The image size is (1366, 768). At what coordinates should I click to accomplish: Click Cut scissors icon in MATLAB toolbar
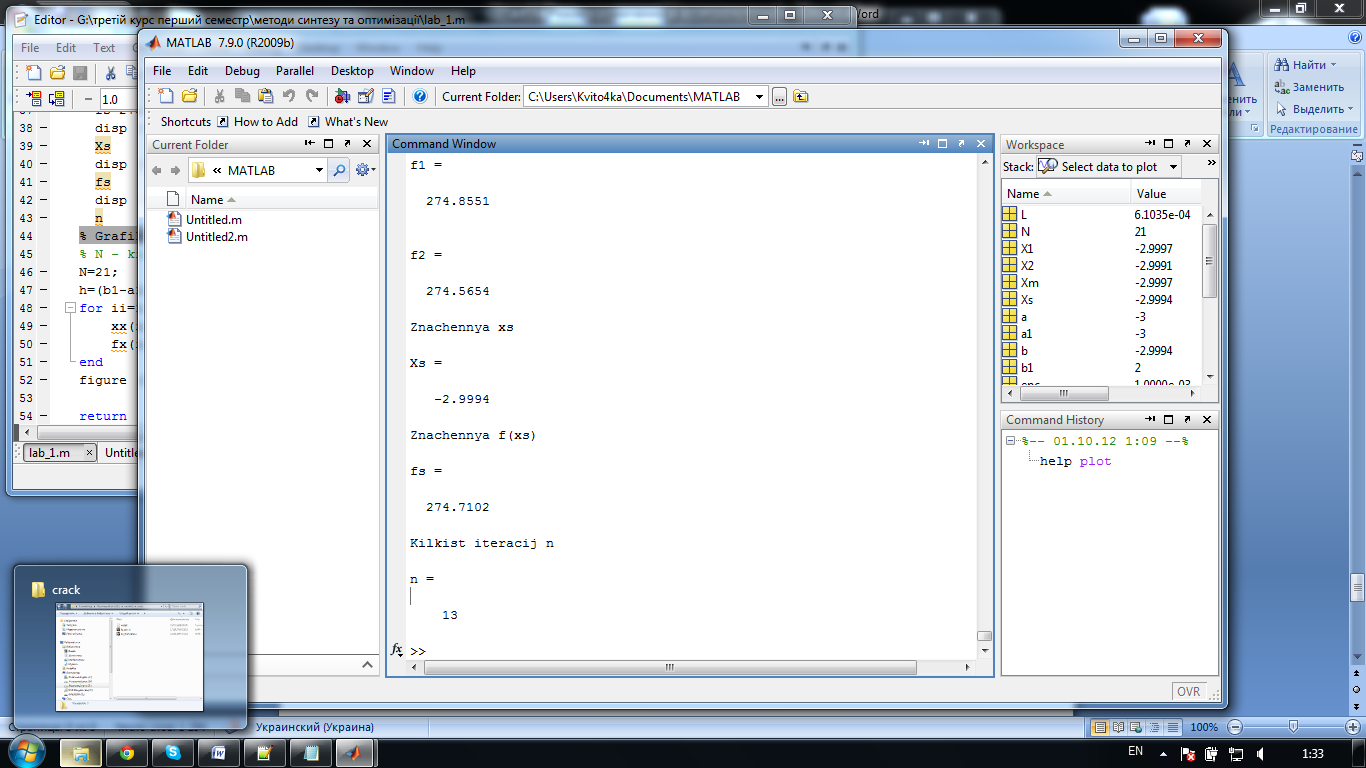[219, 96]
